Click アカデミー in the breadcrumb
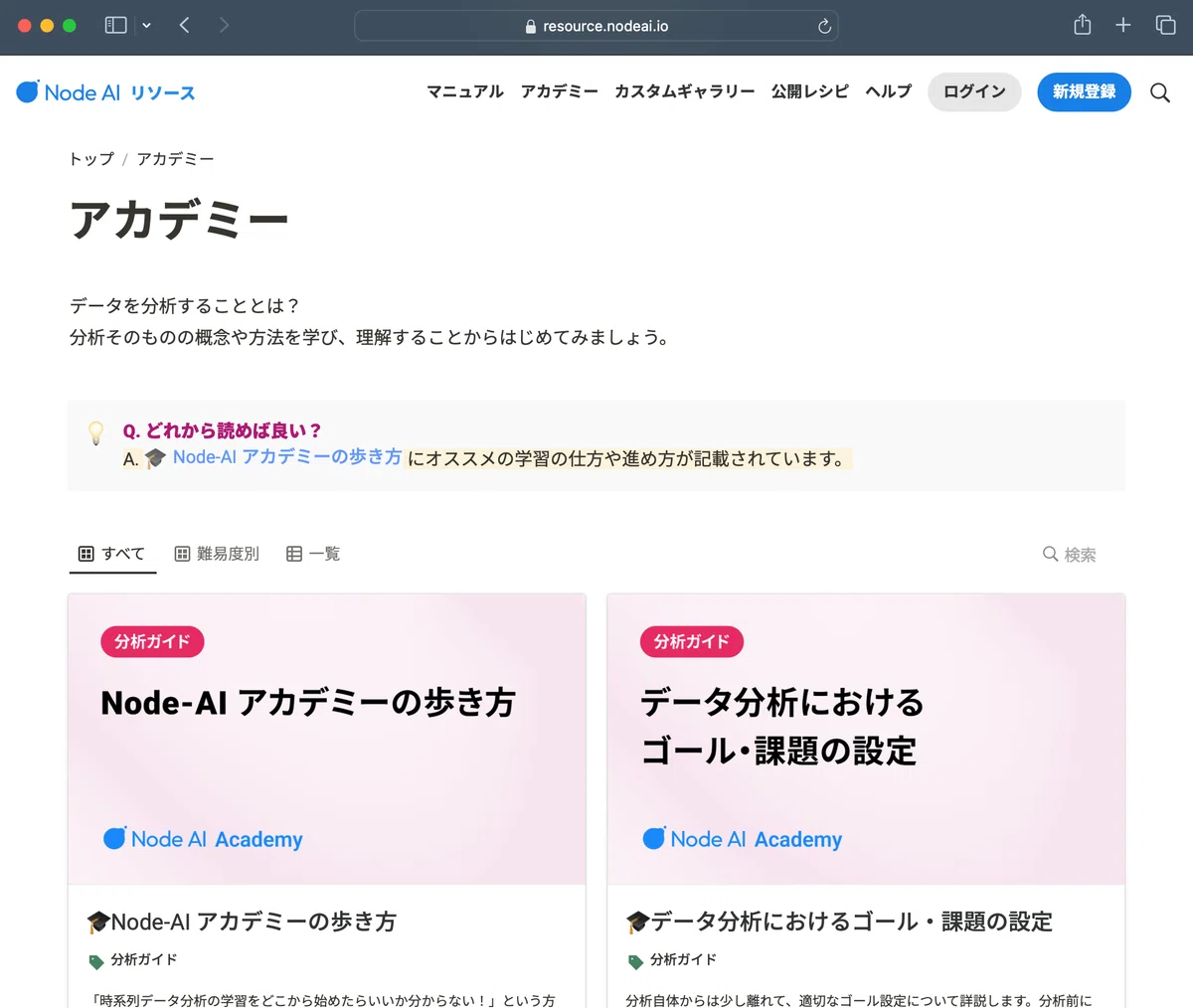 pyautogui.click(x=175, y=159)
